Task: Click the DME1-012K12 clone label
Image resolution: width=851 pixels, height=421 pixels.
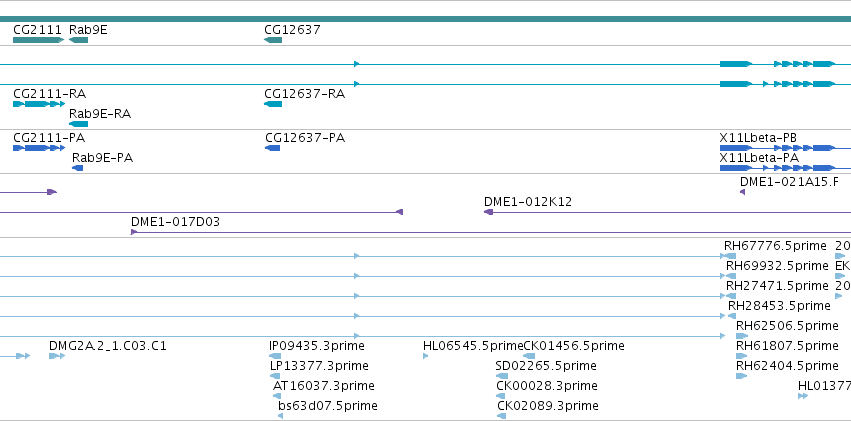Action: point(528,202)
